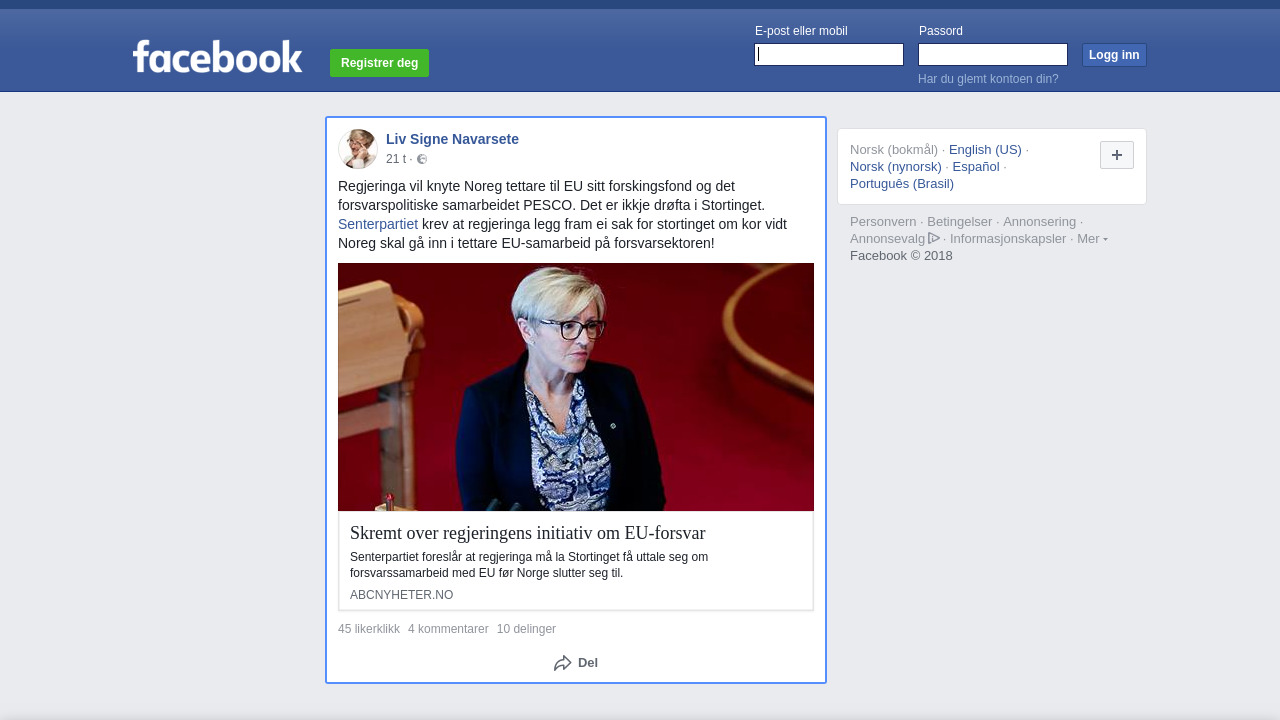
Task: Switch language to Português (Brasil)
Action: coord(902,184)
